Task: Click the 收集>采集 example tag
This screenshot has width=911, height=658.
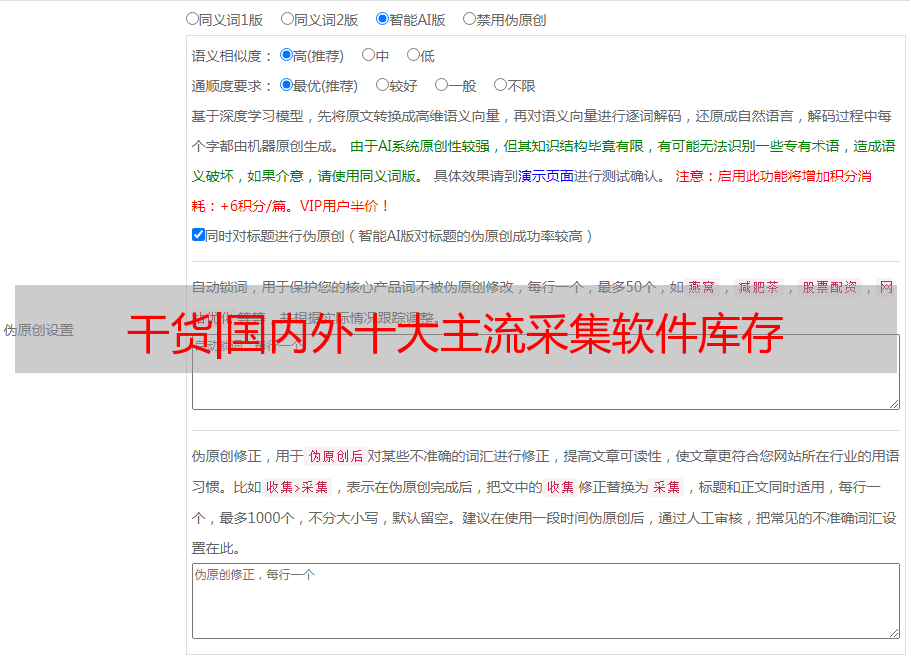Action: coord(297,487)
